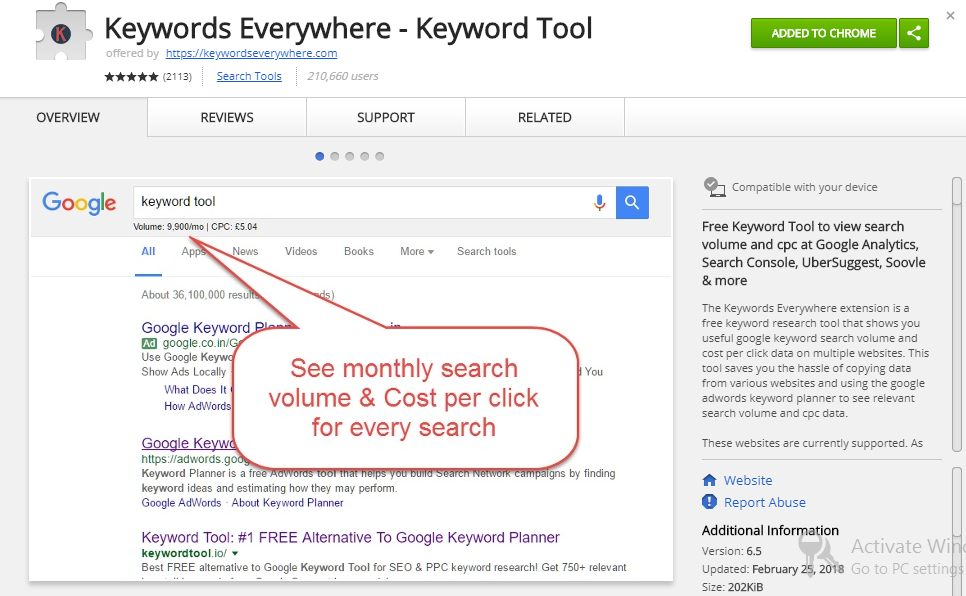Open the Search Tools category link
966x596 pixels.
point(249,76)
